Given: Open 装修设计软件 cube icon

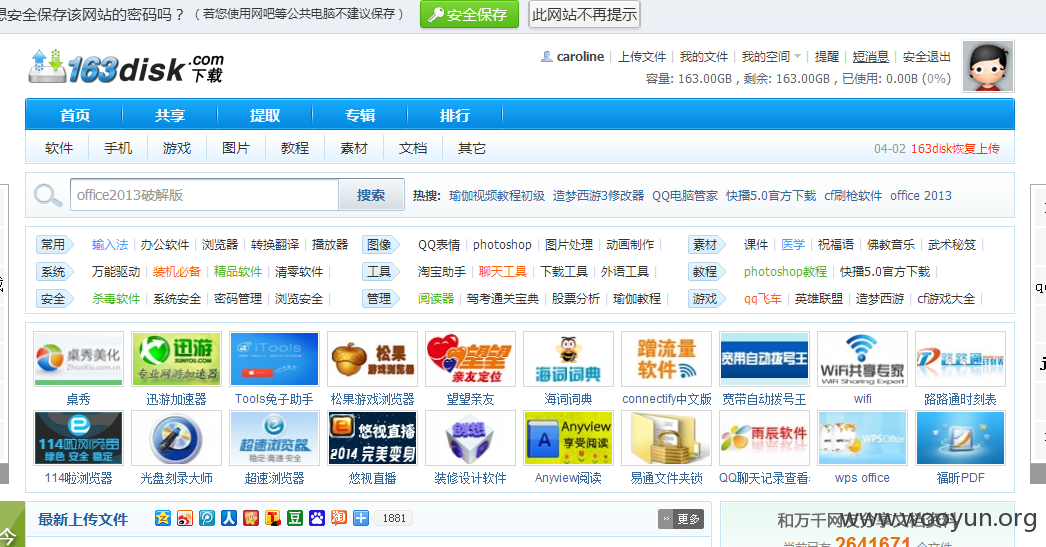Looking at the screenshot, I should click(x=470, y=438).
